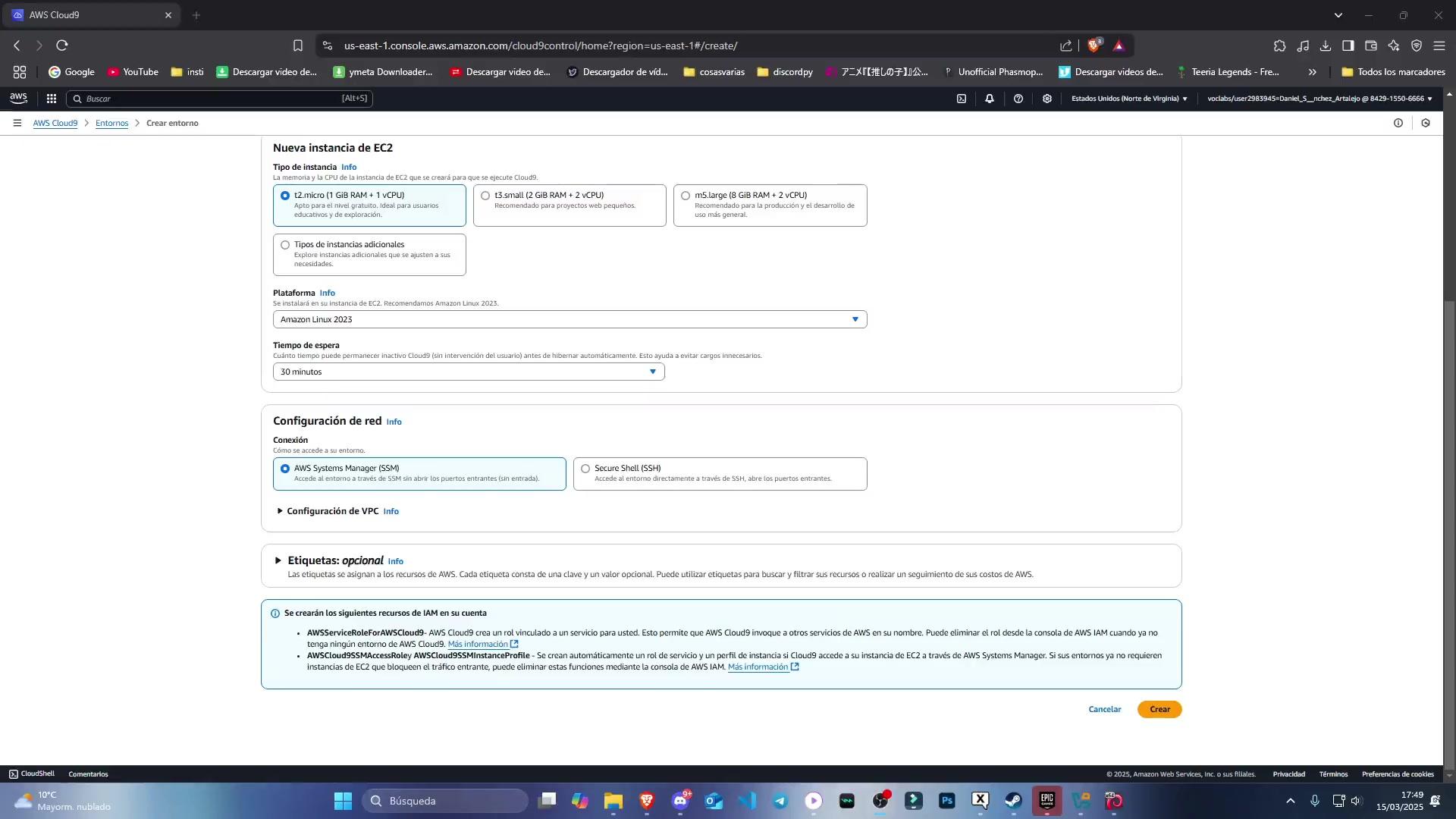Open the hamburger side navigation menu
The image size is (1456, 819).
pyautogui.click(x=17, y=123)
